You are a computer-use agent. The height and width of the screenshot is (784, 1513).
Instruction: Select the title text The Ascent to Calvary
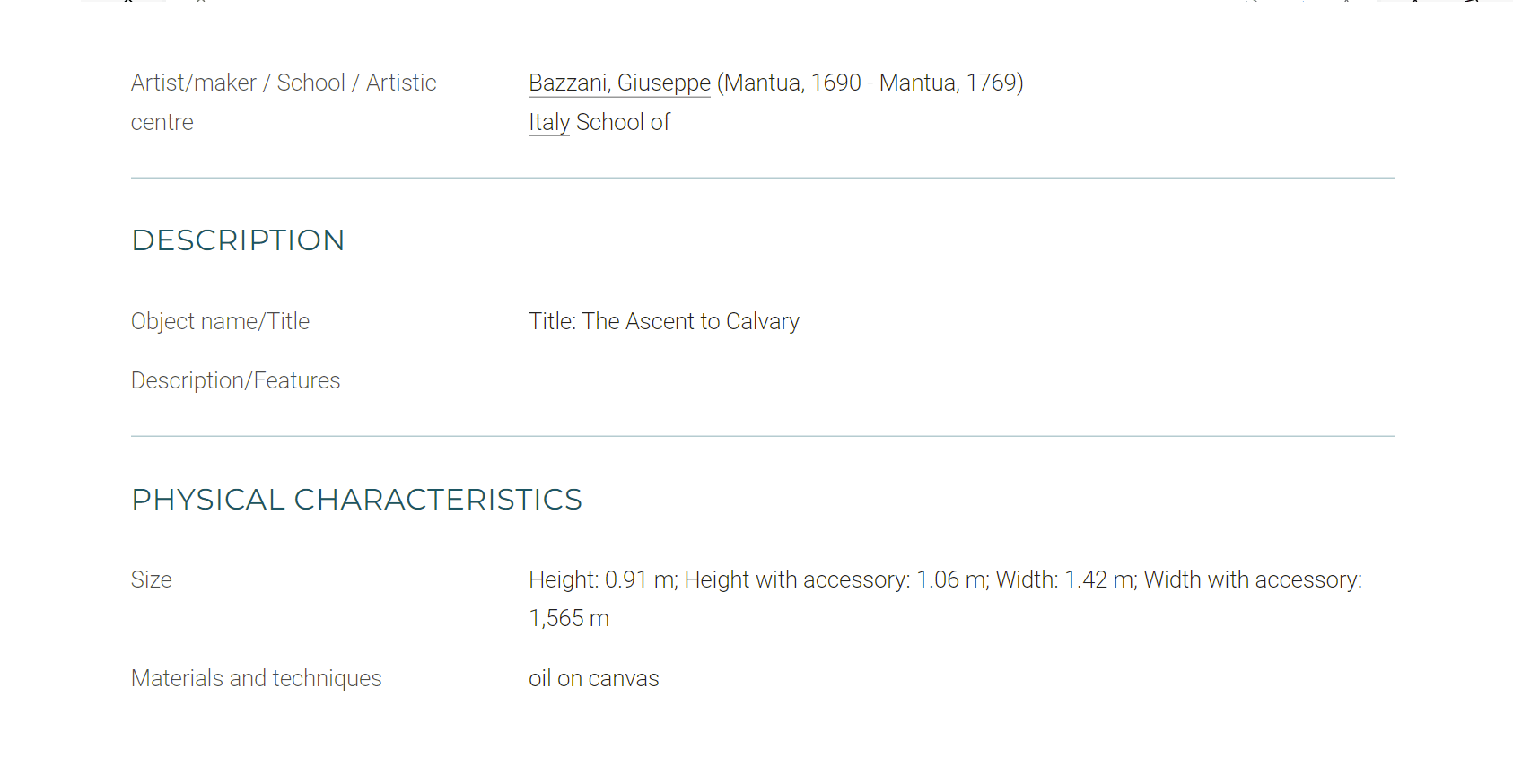tap(691, 321)
